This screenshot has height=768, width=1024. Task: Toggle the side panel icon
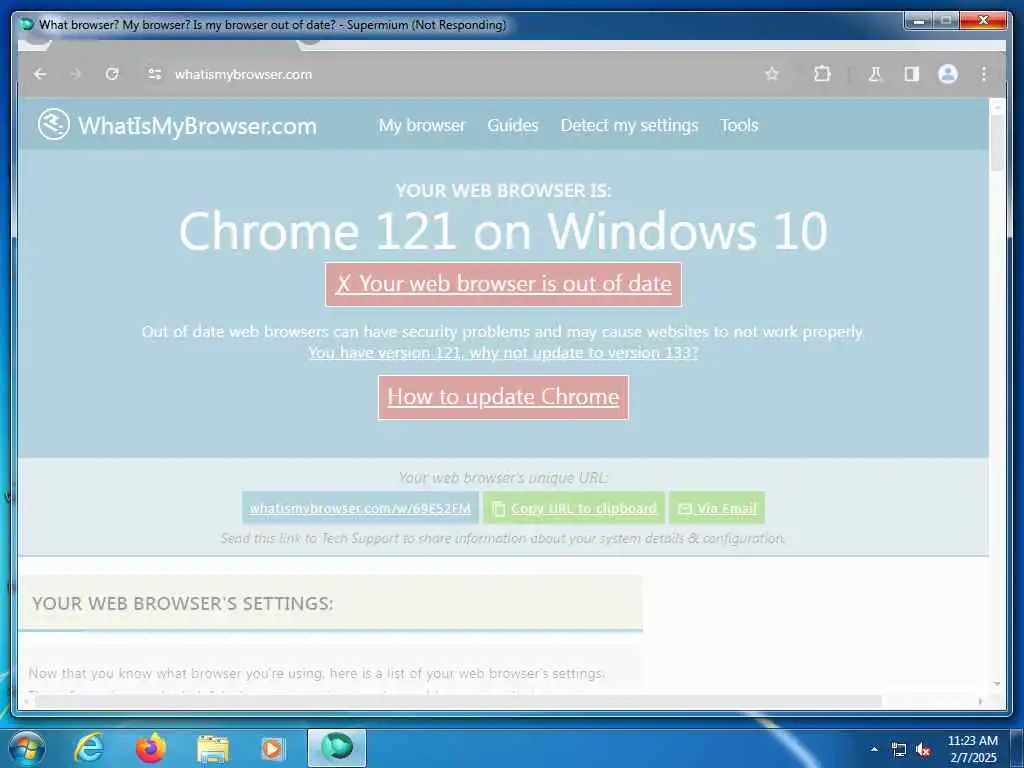click(912, 74)
